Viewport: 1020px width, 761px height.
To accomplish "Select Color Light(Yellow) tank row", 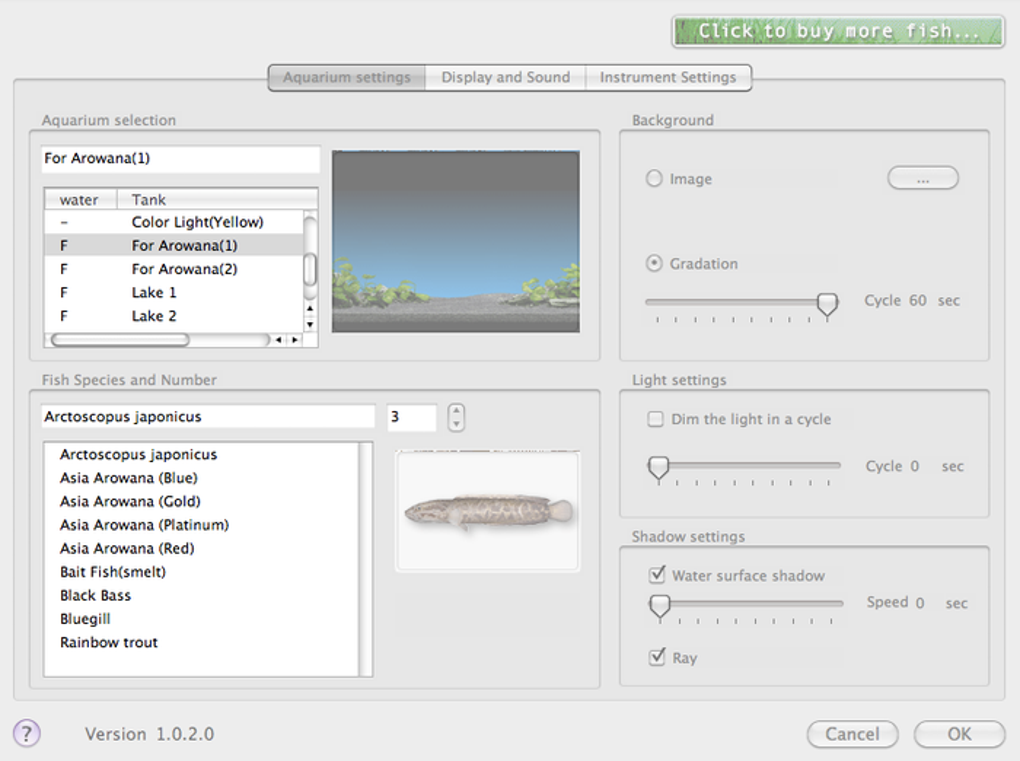I will [x=174, y=222].
